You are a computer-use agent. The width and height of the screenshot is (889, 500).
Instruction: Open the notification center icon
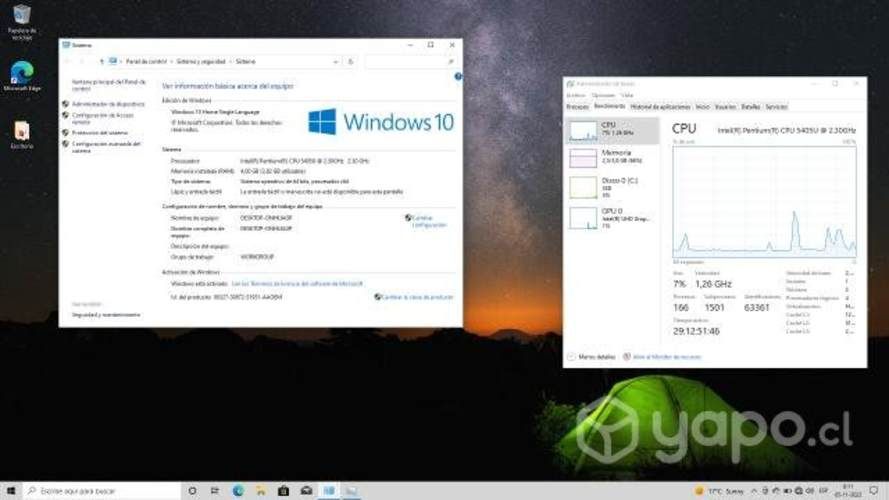coord(875,491)
